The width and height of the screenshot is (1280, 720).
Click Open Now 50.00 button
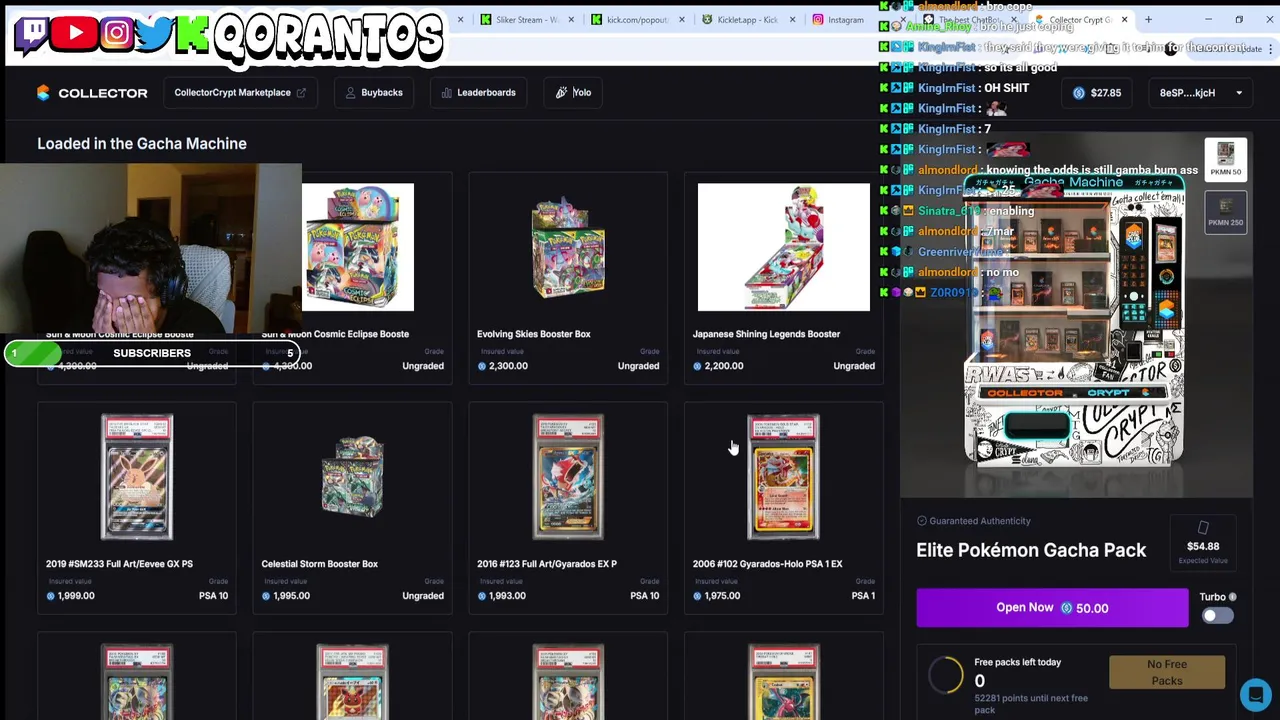1052,608
